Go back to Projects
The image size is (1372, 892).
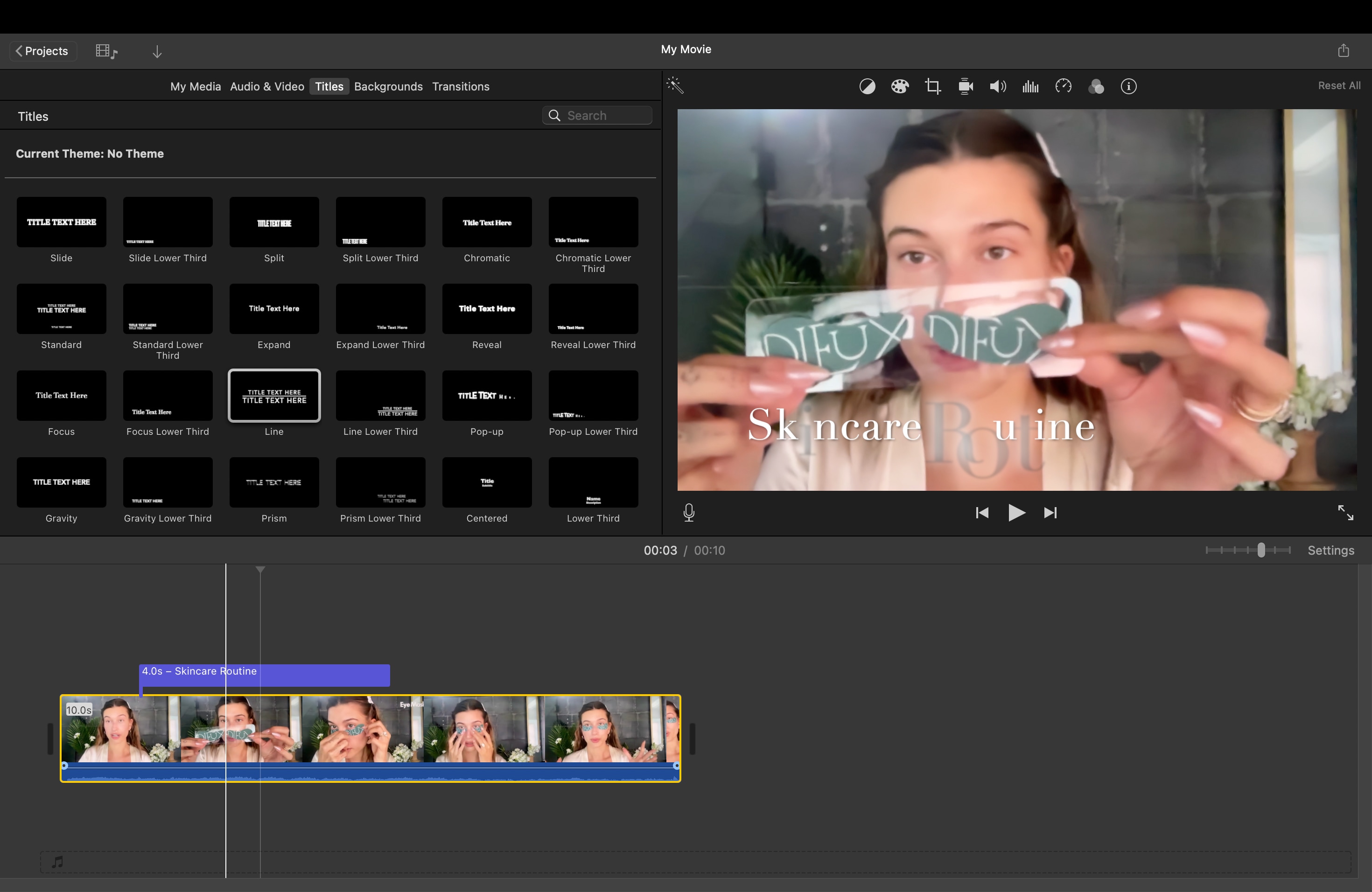[x=42, y=51]
